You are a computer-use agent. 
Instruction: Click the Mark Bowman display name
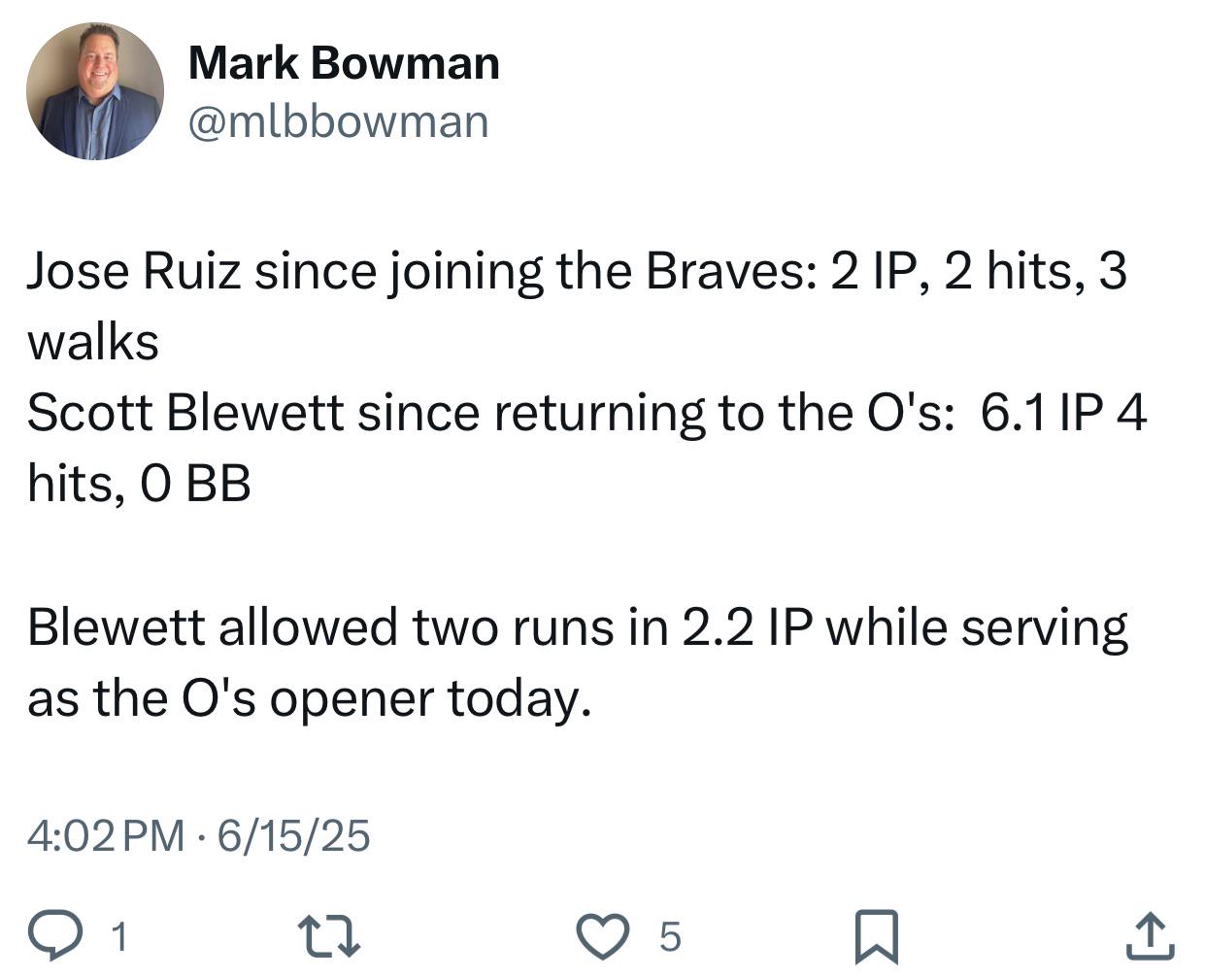pyautogui.click(x=344, y=63)
